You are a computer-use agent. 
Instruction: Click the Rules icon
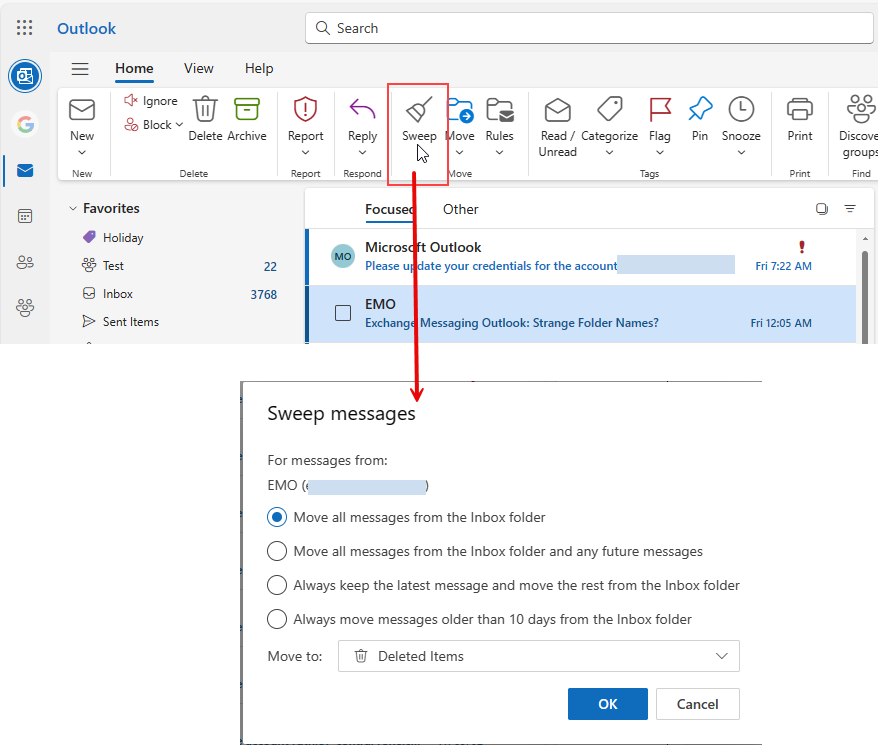pyautogui.click(x=499, y=110)
